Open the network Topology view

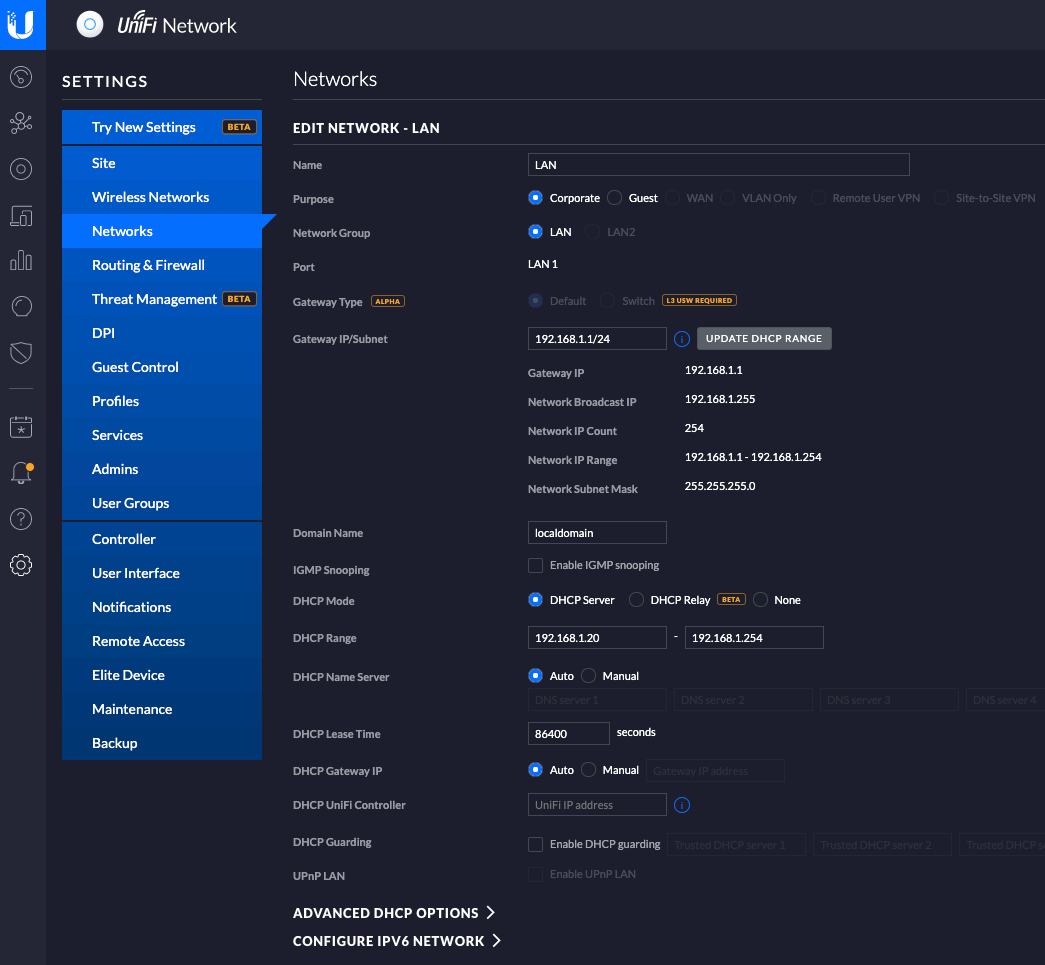click(x=21, y=122)
